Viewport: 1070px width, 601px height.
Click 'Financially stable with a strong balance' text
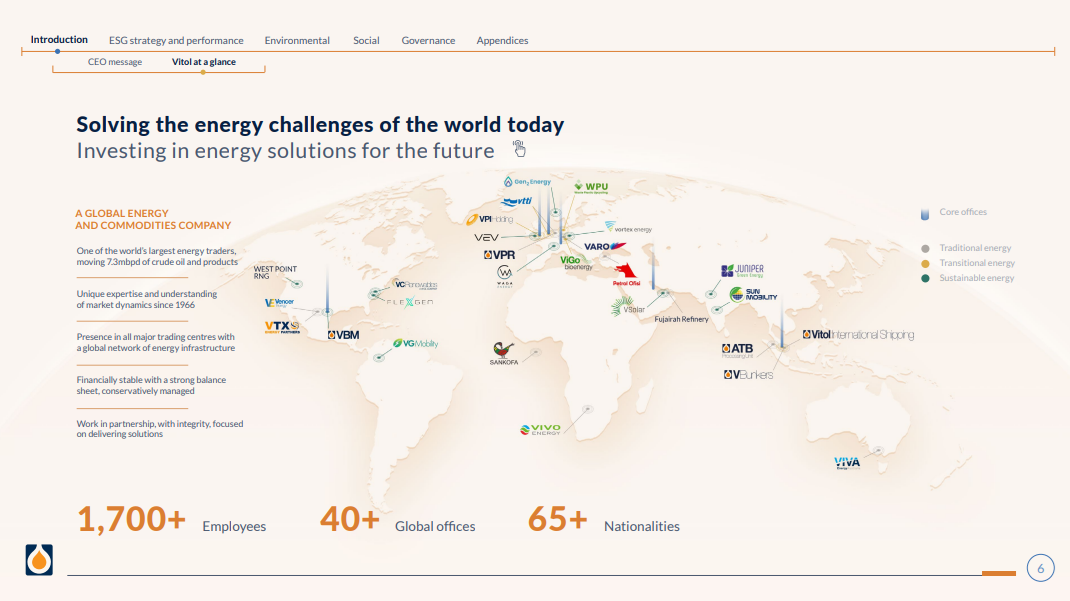[151, 380]
